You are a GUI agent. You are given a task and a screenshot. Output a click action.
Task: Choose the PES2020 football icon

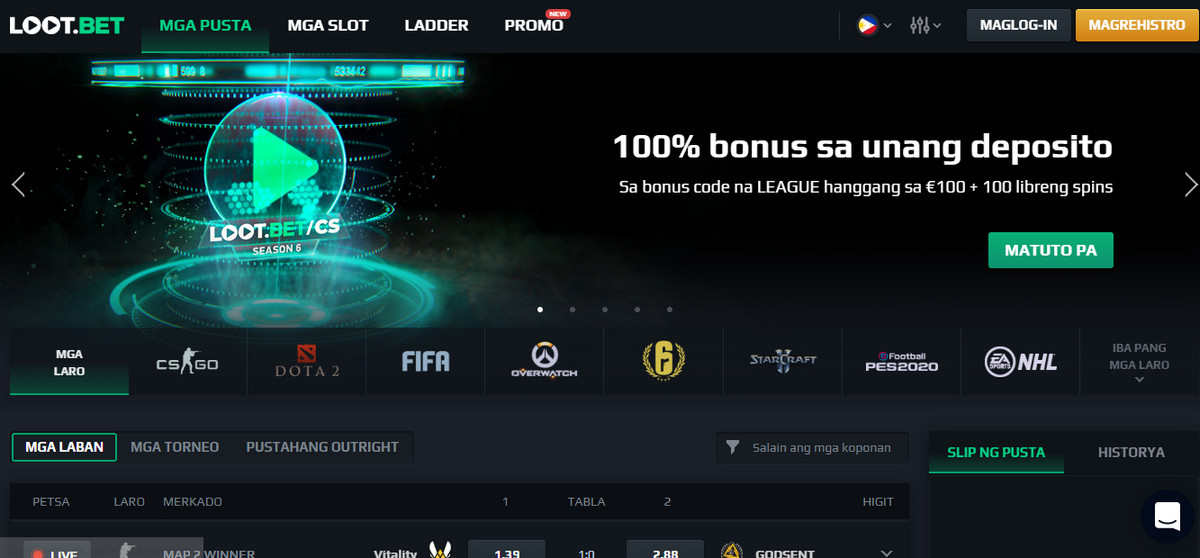point(902,362)
